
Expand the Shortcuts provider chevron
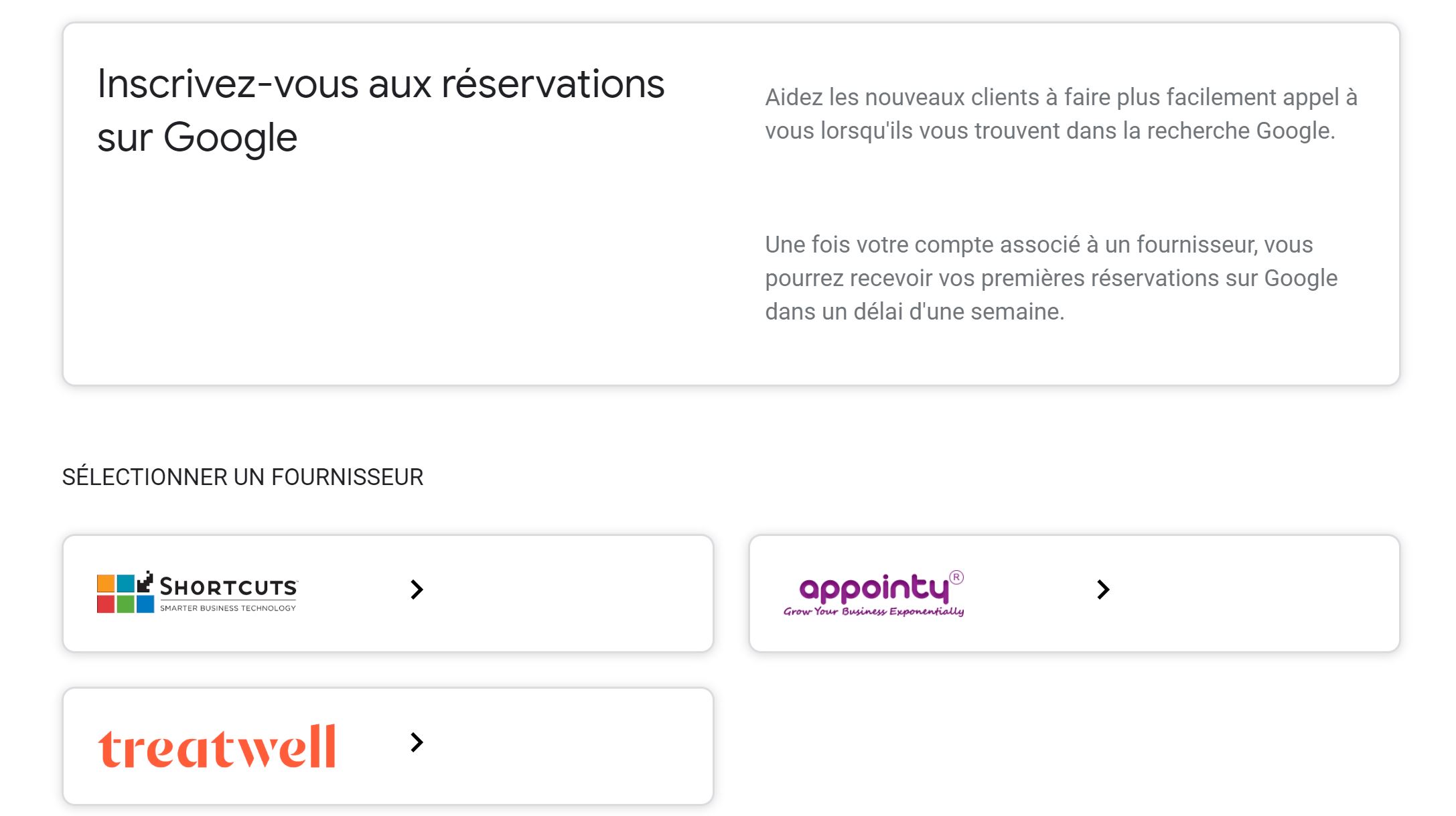[x=417, y=590]
